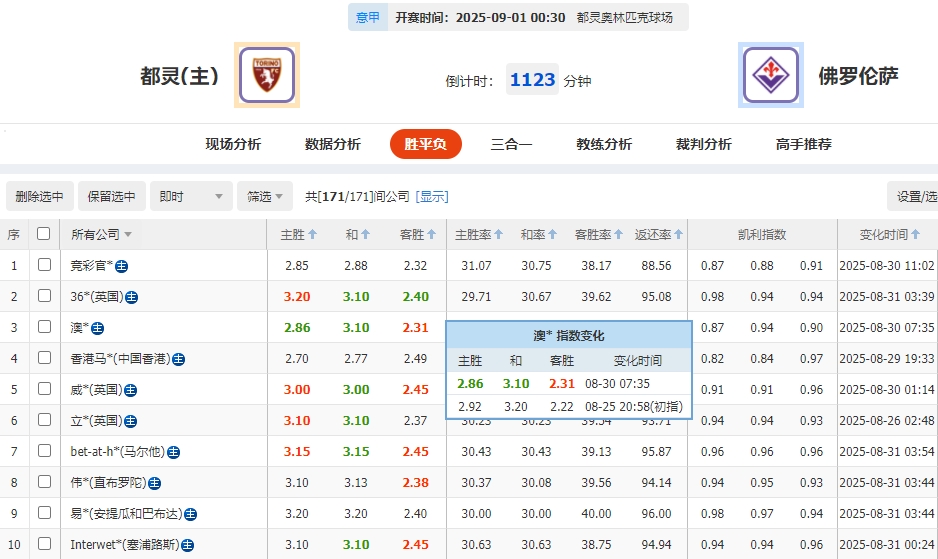Screen dimensions: 938x559
Task: Click the 意甲 league tag
Action: 368,17
